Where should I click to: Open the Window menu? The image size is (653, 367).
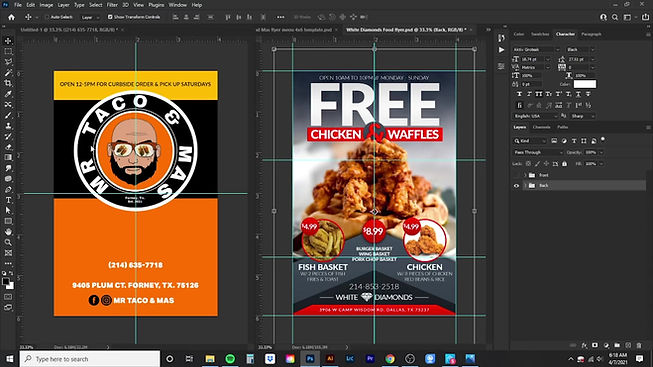(x=177, y=5)
